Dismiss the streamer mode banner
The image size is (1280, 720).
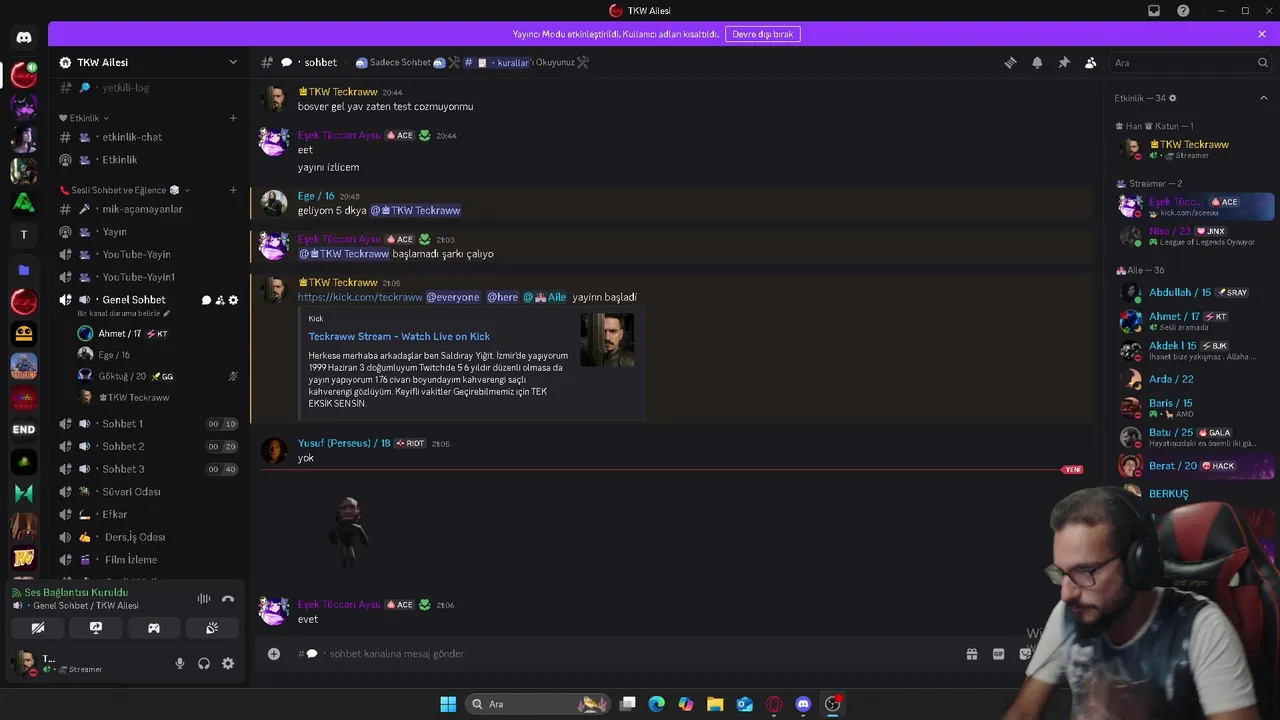1262,34
